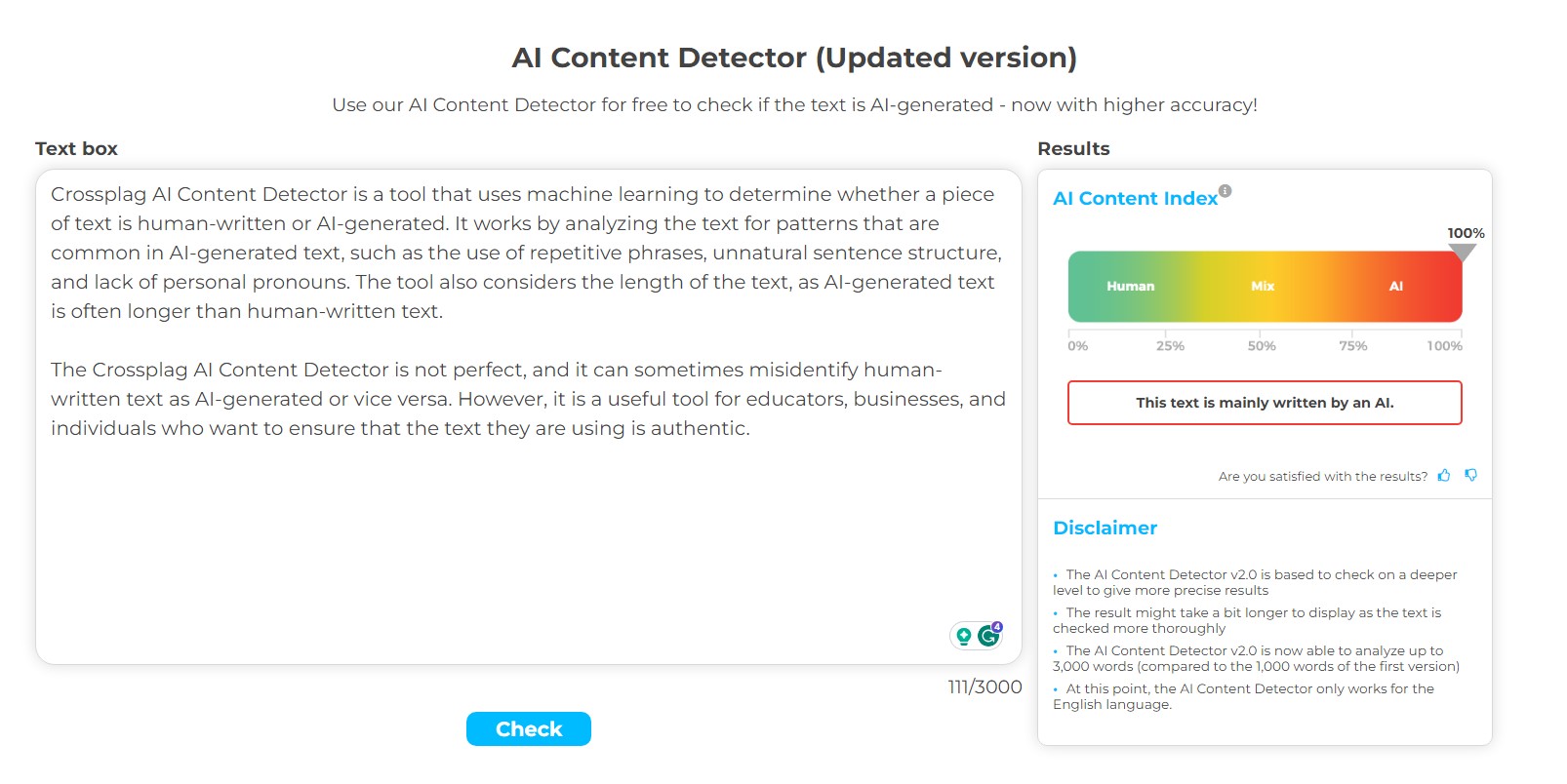This screenshot has height=784, width=1567.
Task: Click inside the Crossplag text box paragraph
Action: click(527, 253)
